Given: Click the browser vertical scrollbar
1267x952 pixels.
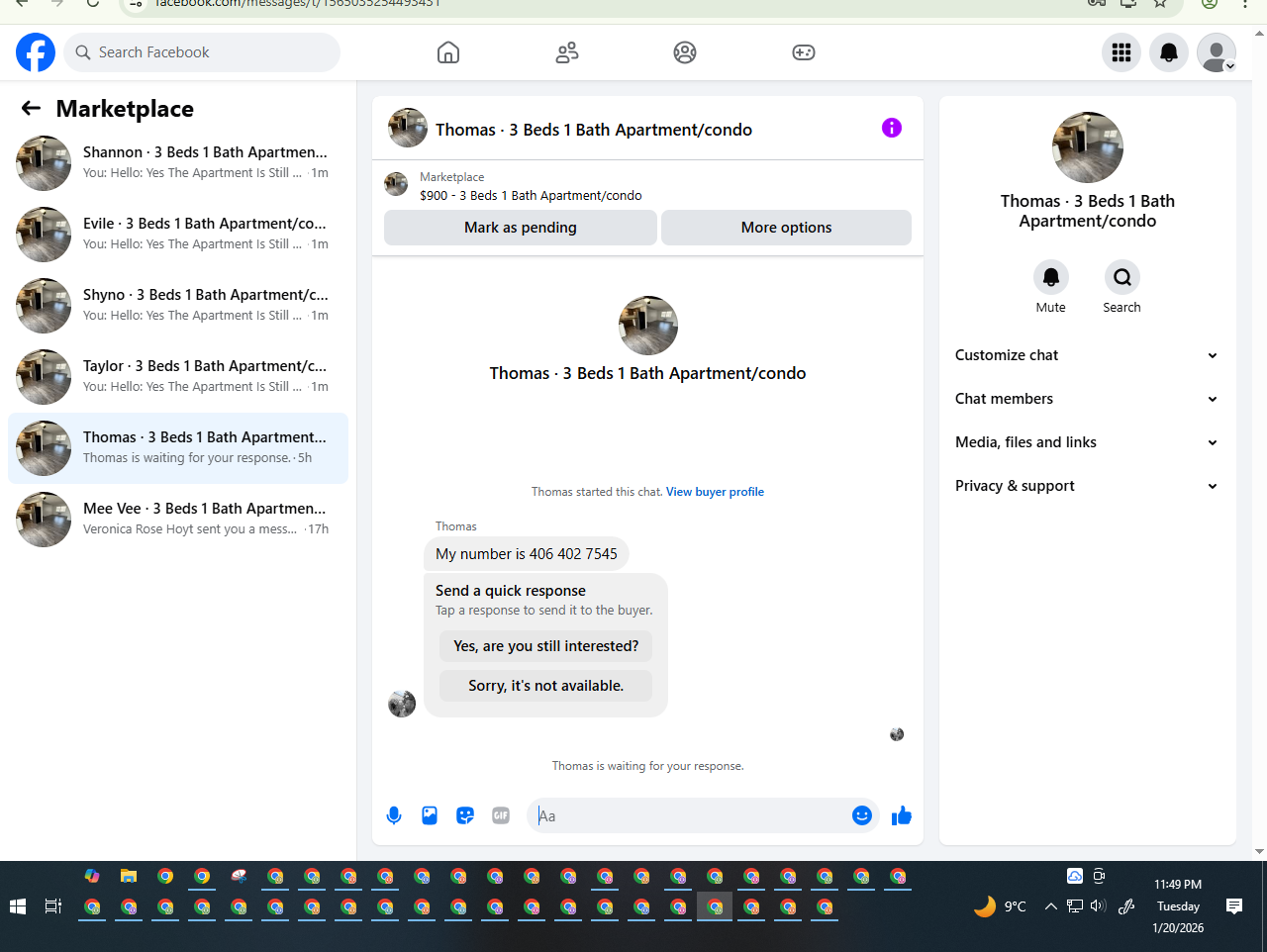Looking at the screenshot, I should pyautogui.click(x=1259, y=440).
